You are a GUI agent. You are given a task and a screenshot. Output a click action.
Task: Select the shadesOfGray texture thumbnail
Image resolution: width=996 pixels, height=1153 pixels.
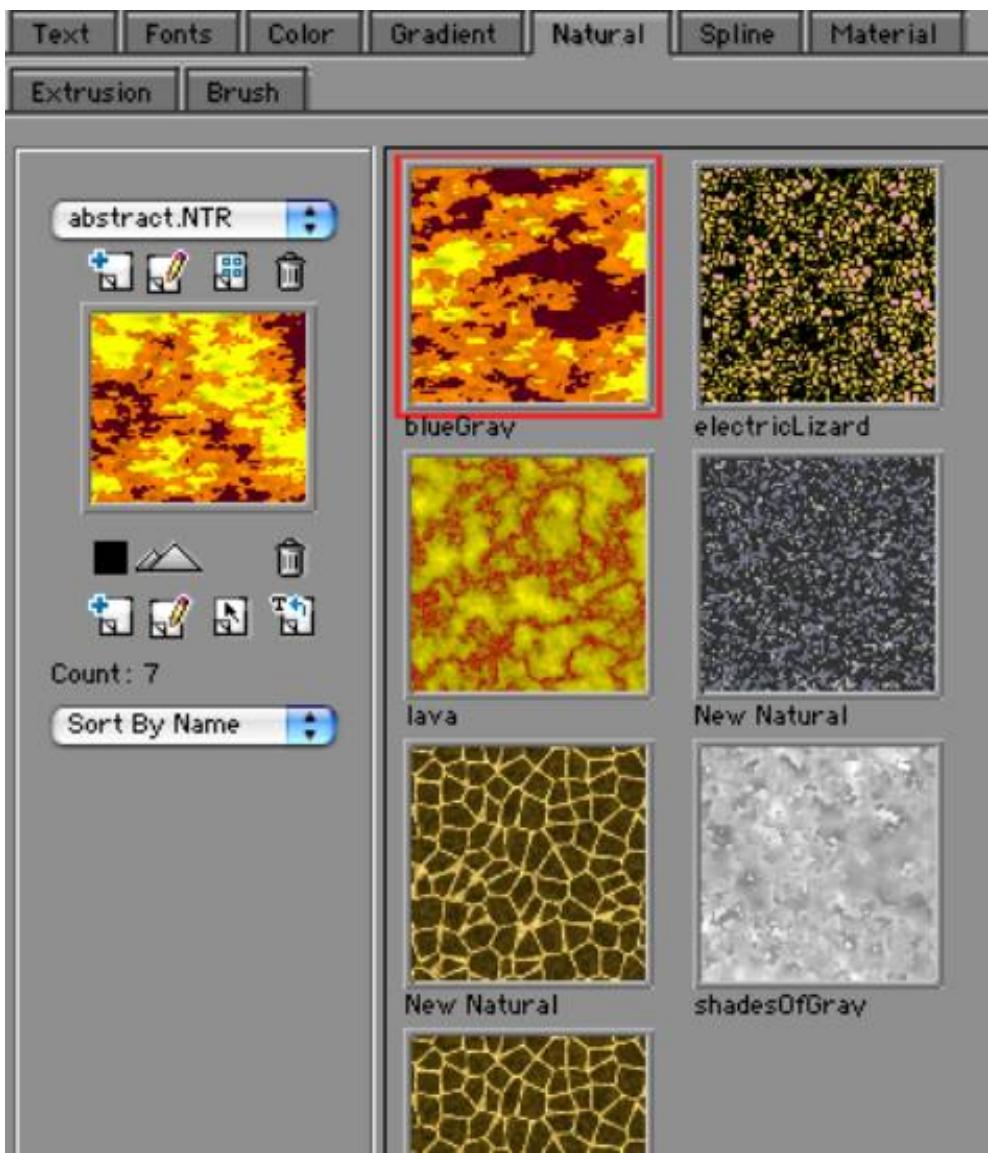(x=817, y=863)
